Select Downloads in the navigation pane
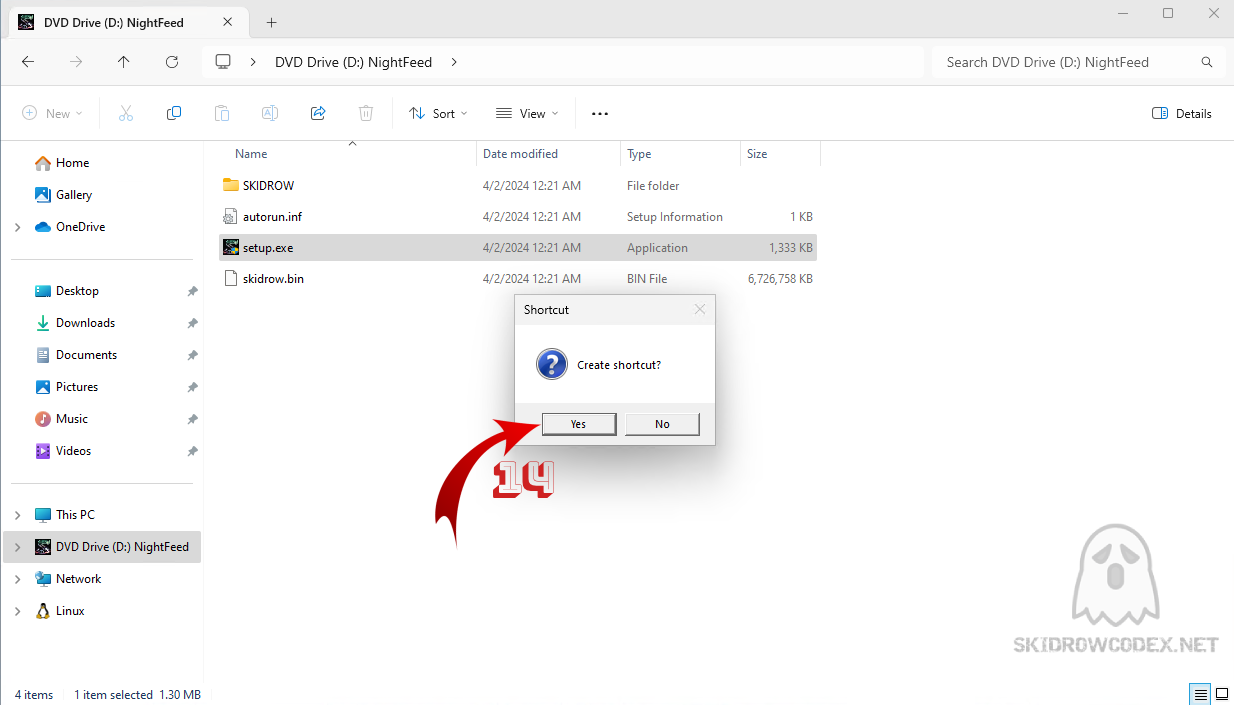Viewport: 1234px width, 705px height. 85,323
